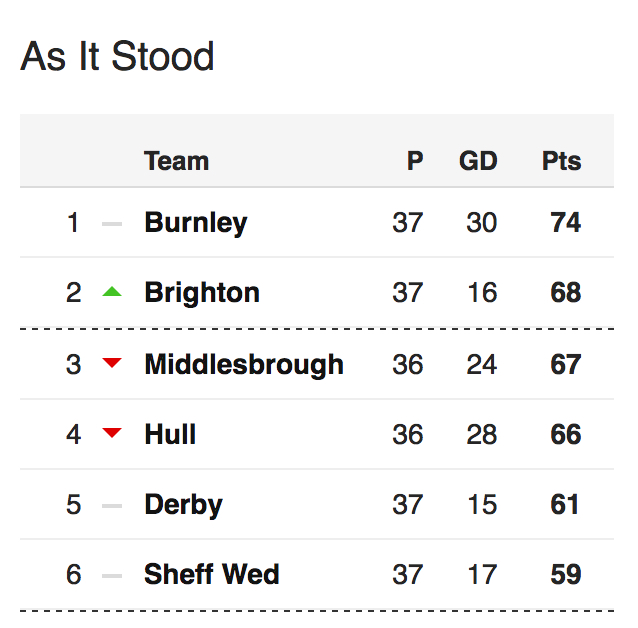Click the grey no-change dash beside Burnley

point(112,224)
